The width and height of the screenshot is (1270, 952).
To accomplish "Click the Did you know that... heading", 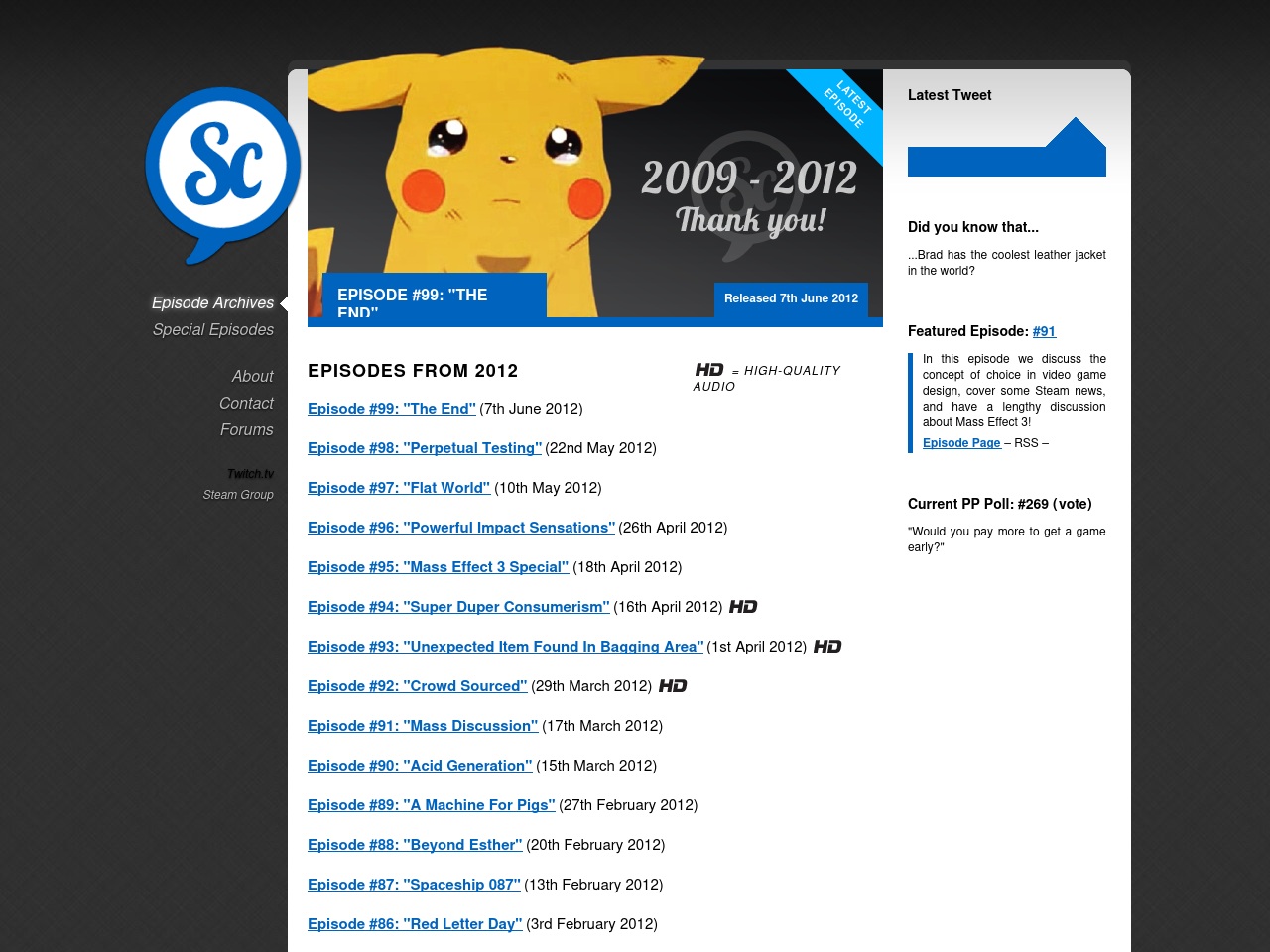I will click(973, 227).
